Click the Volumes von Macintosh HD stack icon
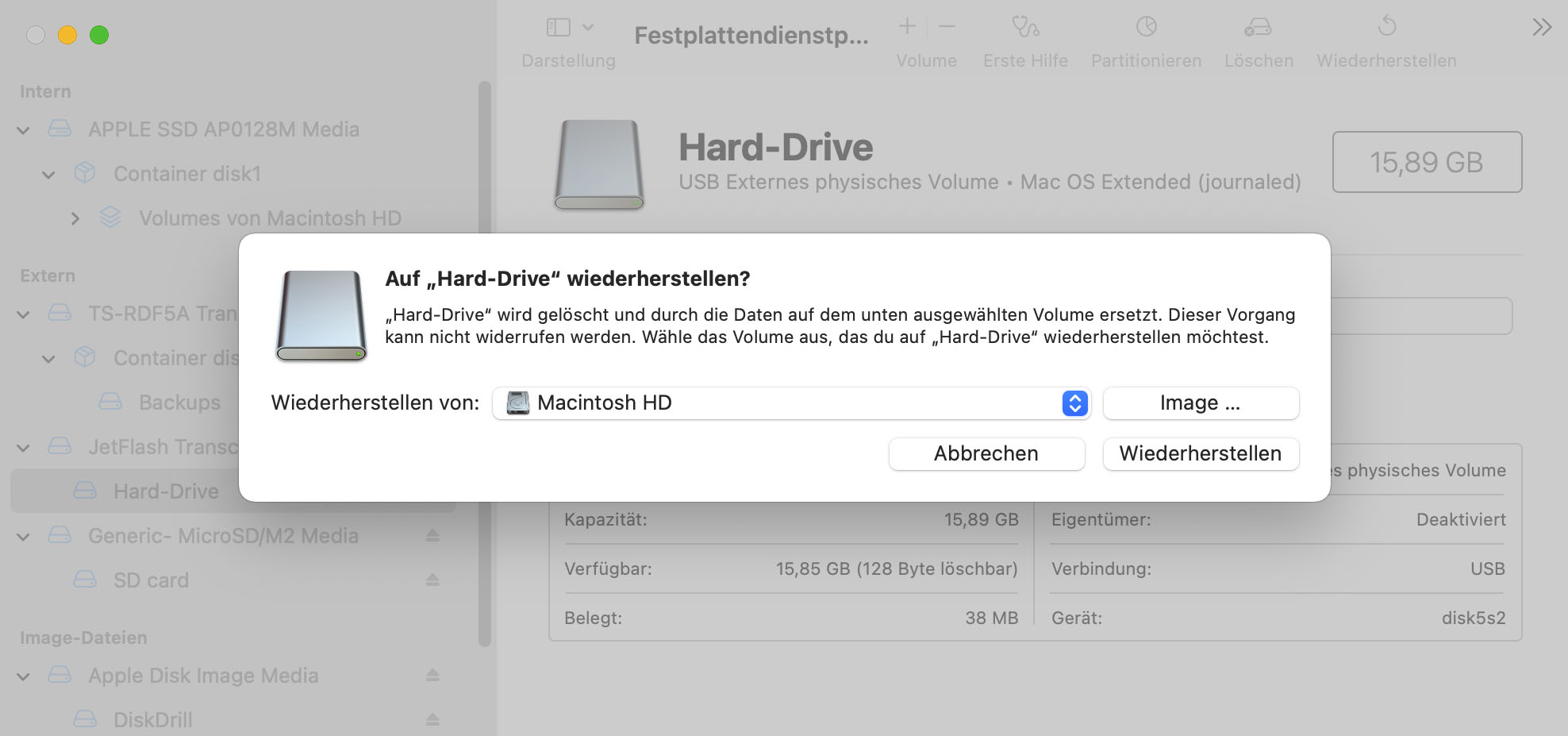 point(110,217)
